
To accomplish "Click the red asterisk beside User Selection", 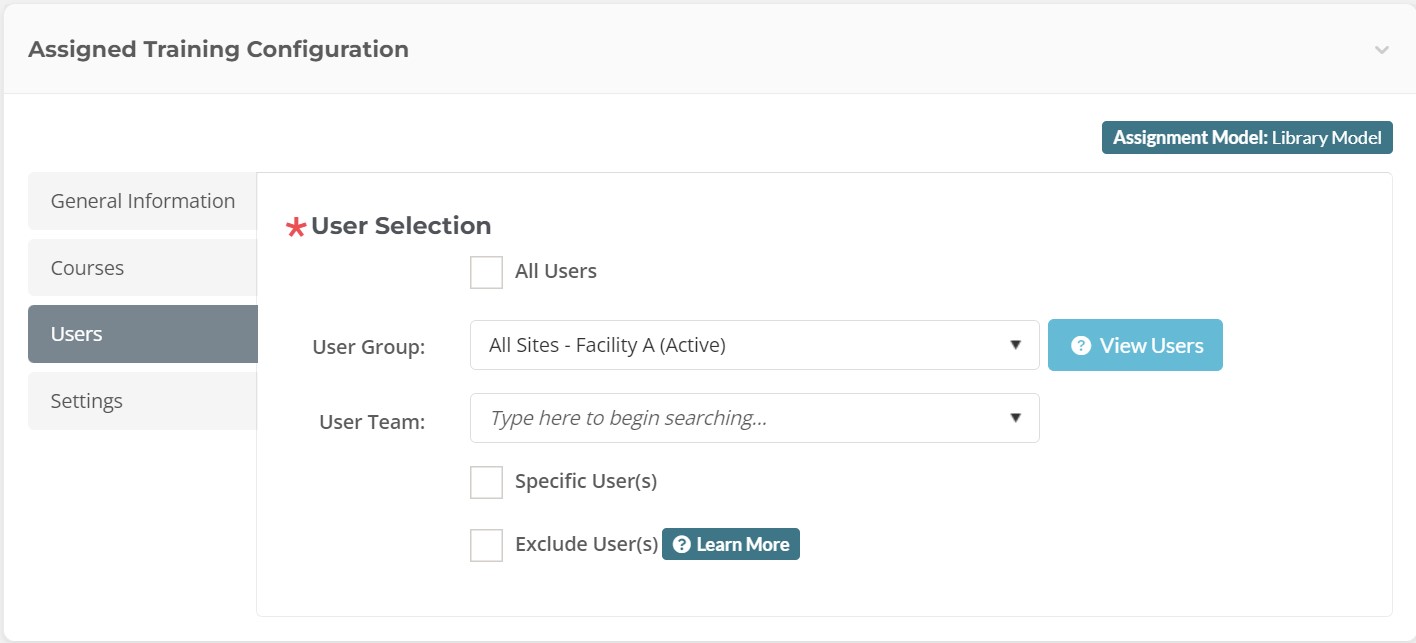I will (298, 226).
